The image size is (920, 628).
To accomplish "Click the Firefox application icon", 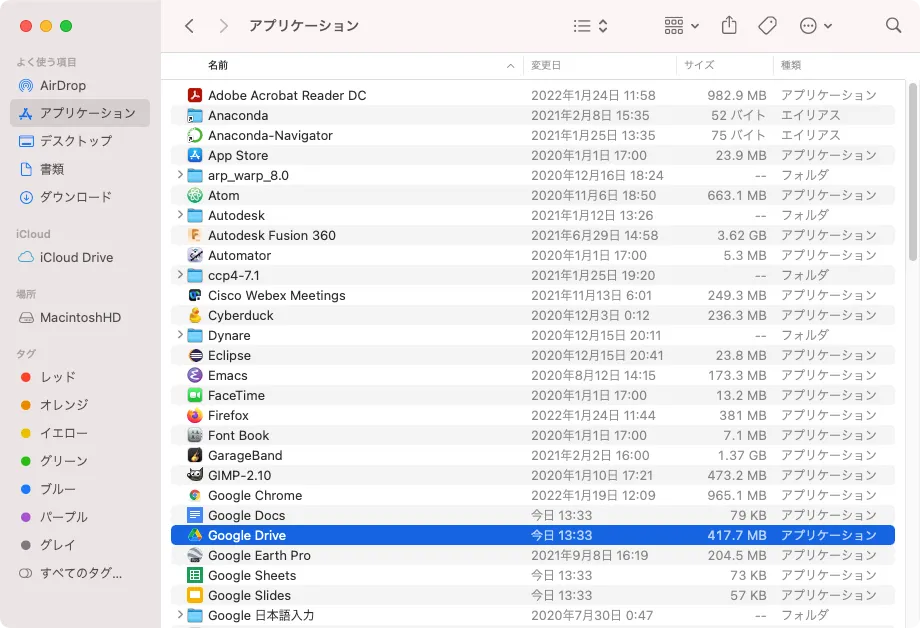I will [195, 415].
